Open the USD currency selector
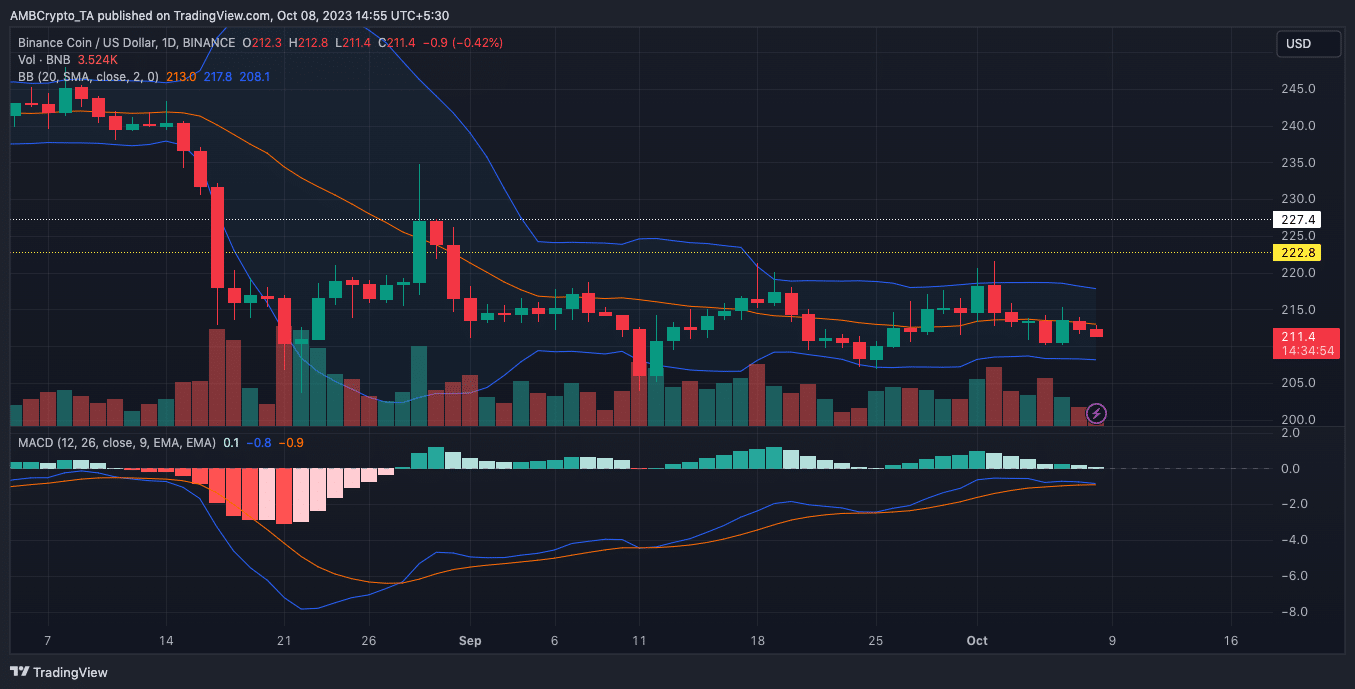 pyautogui.click(x=1297, y=44)
